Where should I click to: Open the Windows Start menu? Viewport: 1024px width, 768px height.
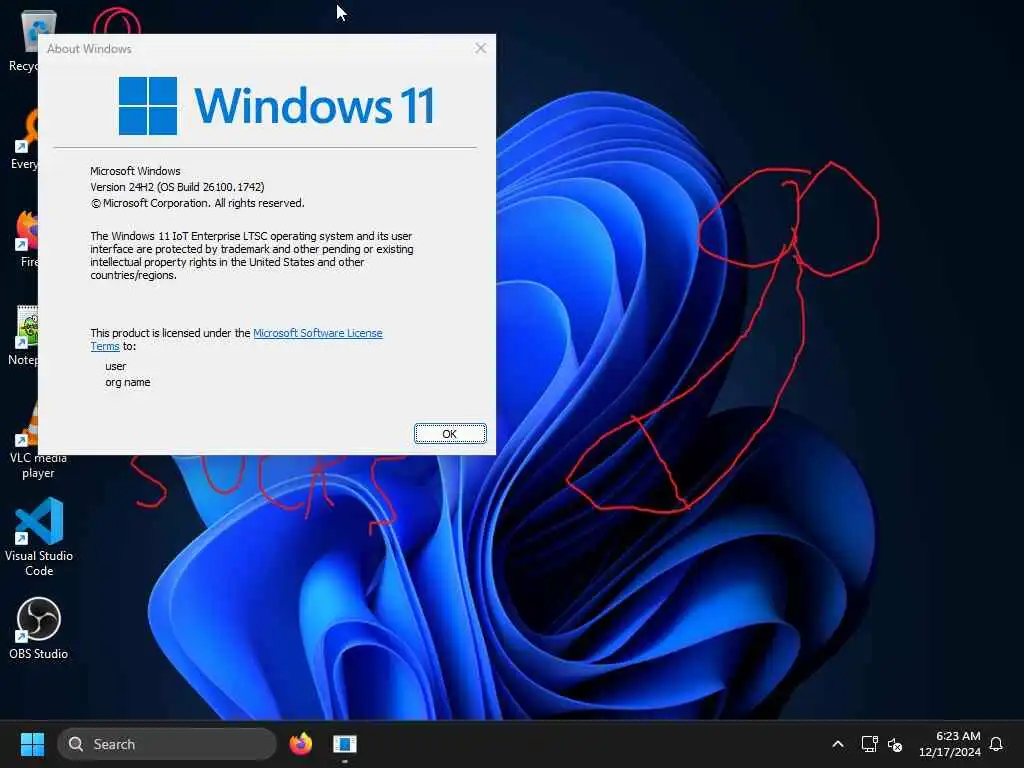[32, 744]
